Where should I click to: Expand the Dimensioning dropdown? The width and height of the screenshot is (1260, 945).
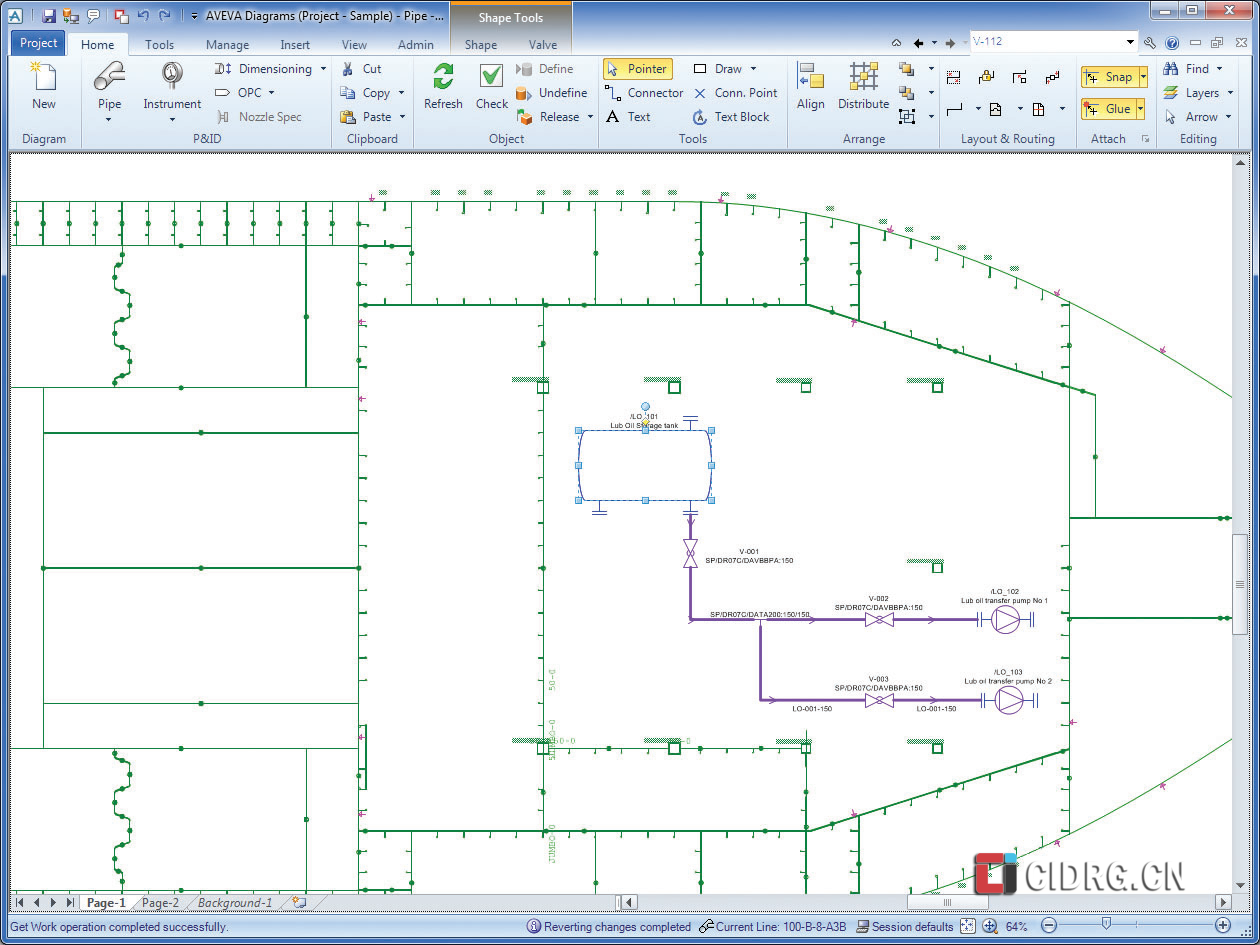pyautogui.click(x=323, y=69)
